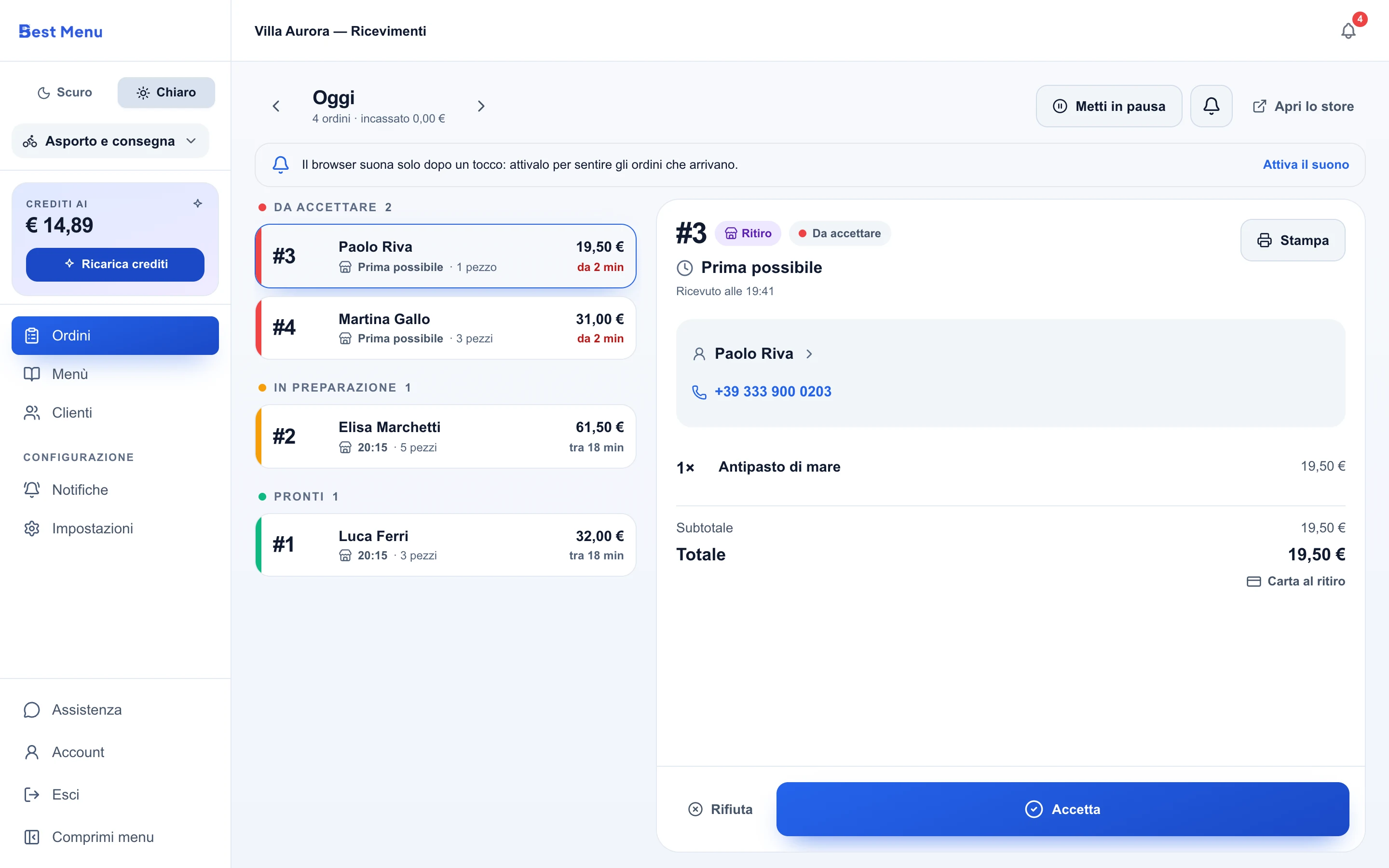The image size is (1389, 868).
Task: Open the Account page
Action: tap(115, 753)
